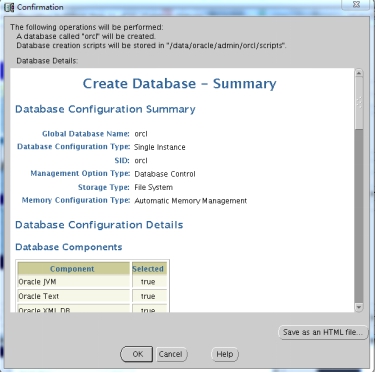This screenshot has width=376, height=373.
Task: Click the Selected column header
Action: pos(149,269)
